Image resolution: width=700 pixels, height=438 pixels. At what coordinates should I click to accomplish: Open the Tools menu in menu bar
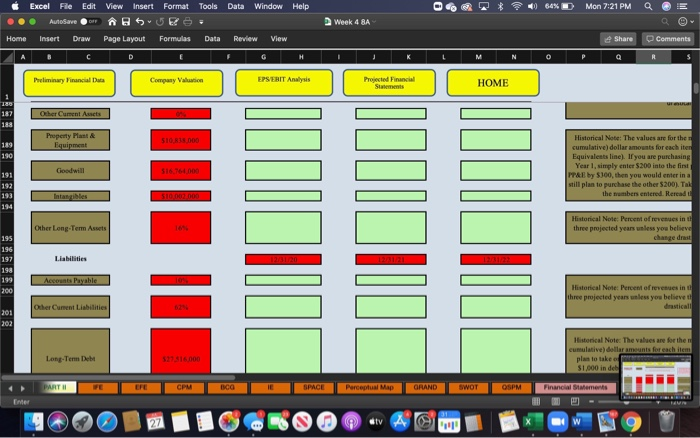point(208,6)
